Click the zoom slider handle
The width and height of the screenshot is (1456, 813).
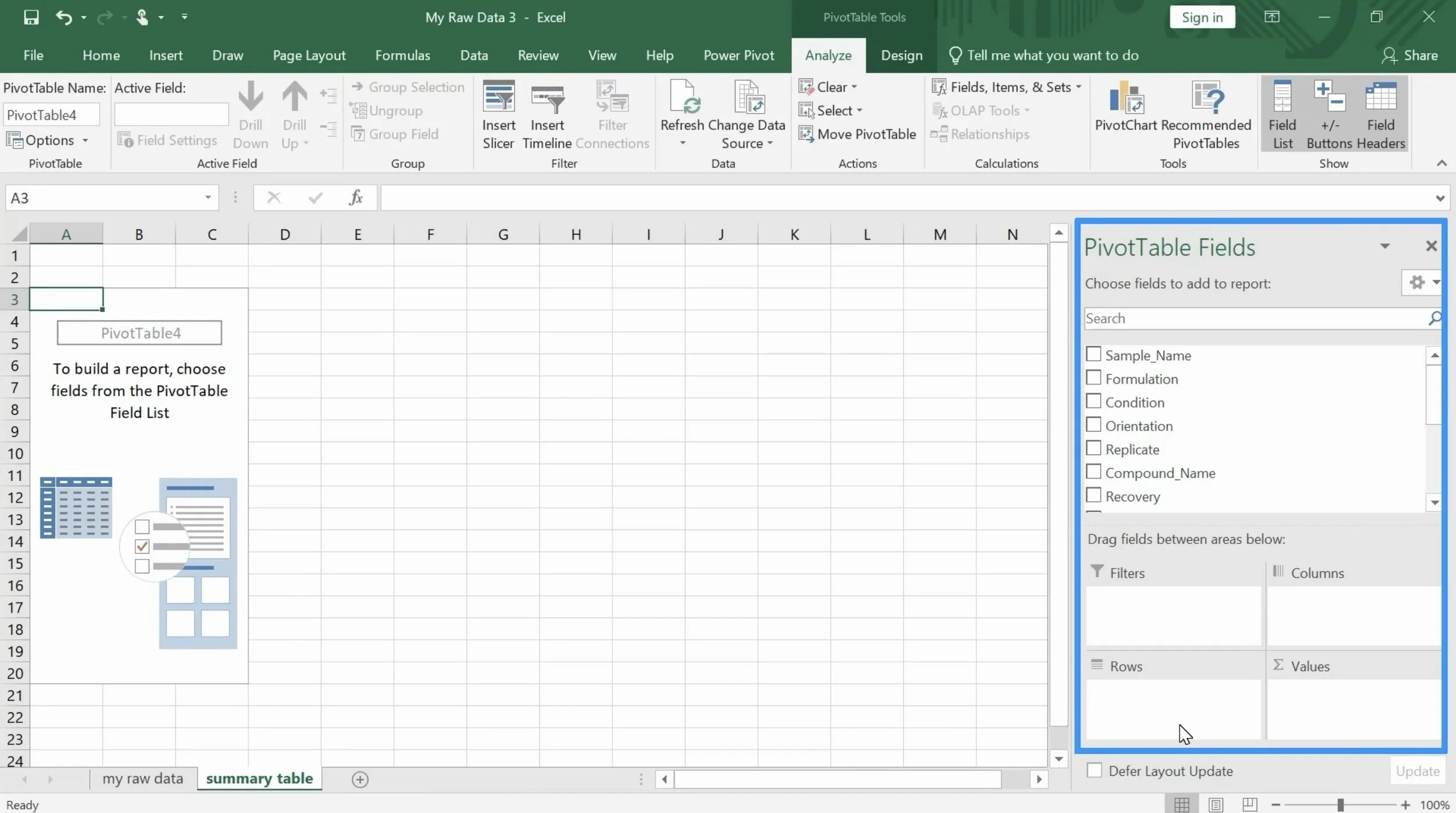coord(1340,805)
